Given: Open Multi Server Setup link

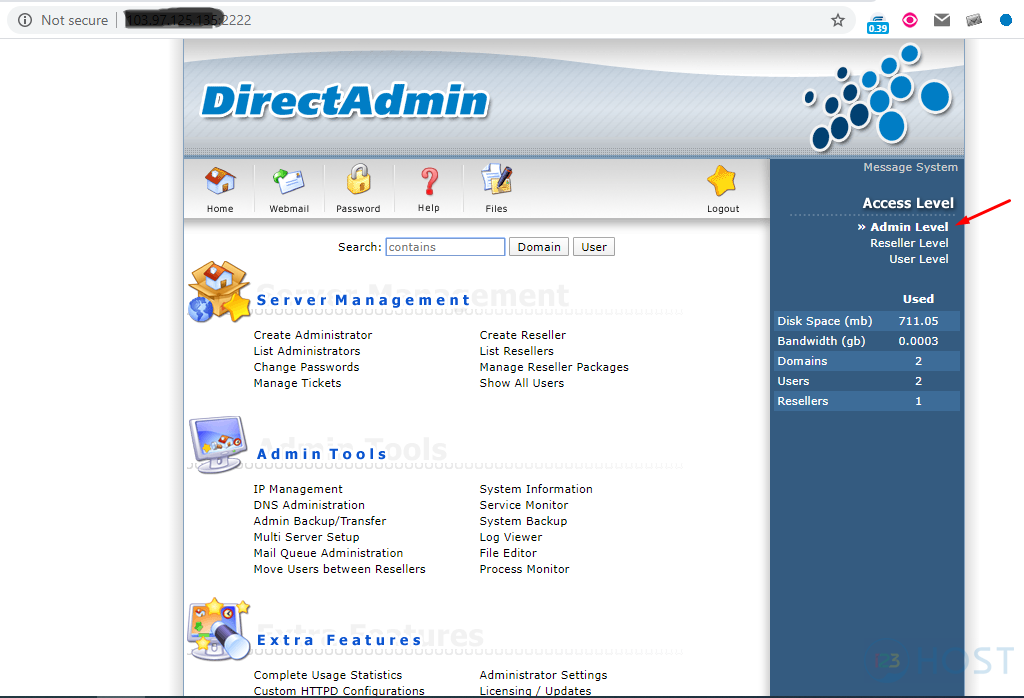Looking at the screenshot, I should point(306,537).
